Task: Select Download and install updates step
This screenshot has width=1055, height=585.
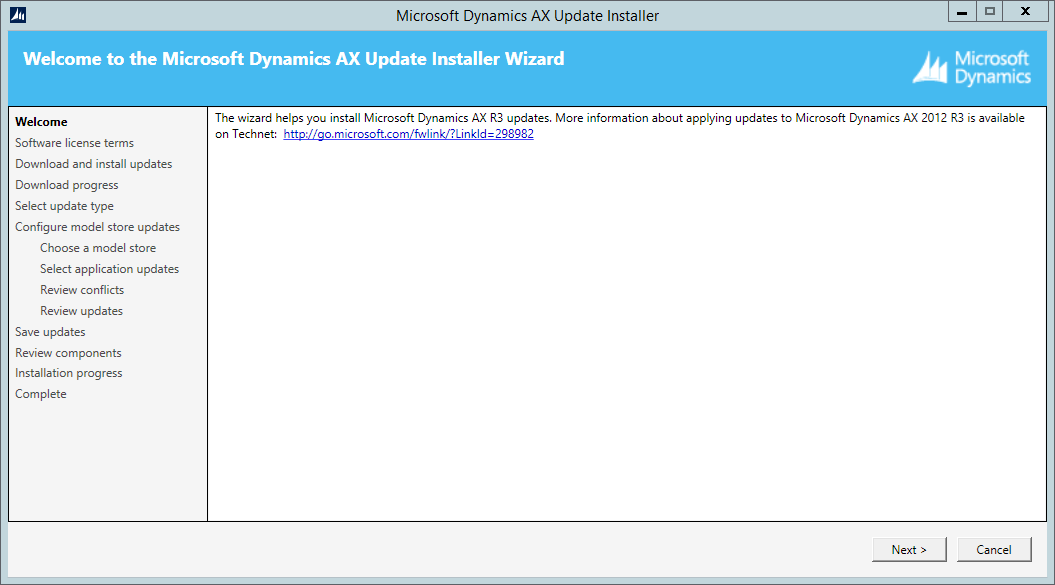Action: click(94, 164)
